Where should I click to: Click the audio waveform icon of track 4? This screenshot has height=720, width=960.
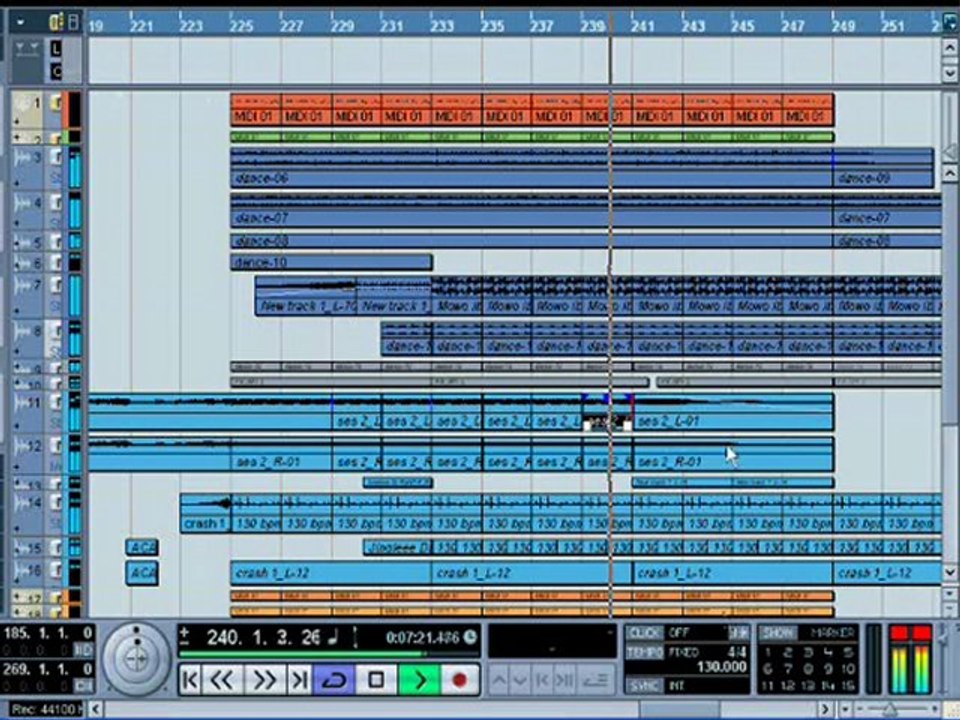click(23, 203)
